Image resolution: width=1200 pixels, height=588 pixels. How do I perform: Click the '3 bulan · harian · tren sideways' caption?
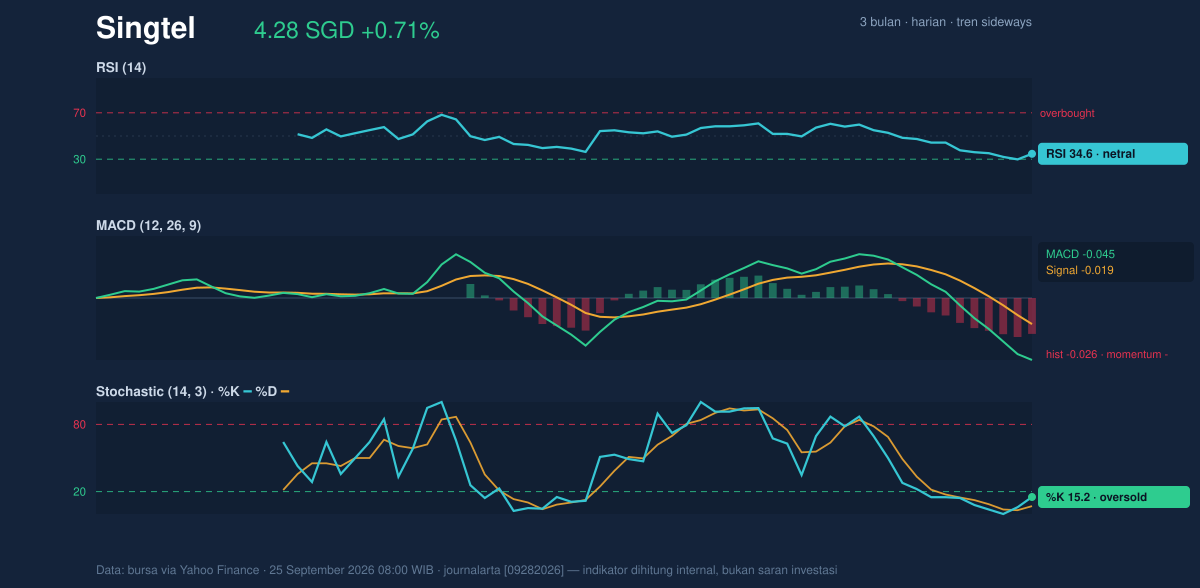[945, 22]
